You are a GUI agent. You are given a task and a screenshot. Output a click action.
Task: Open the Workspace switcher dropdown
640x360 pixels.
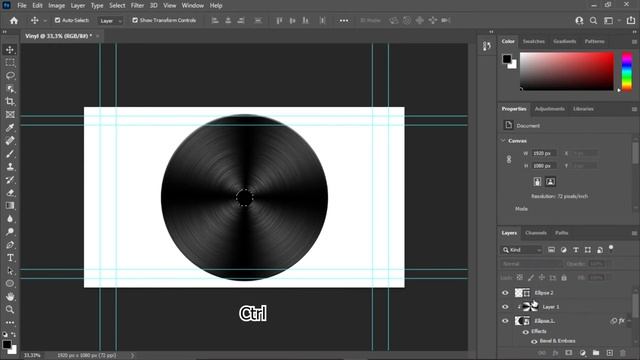[611, 20]
